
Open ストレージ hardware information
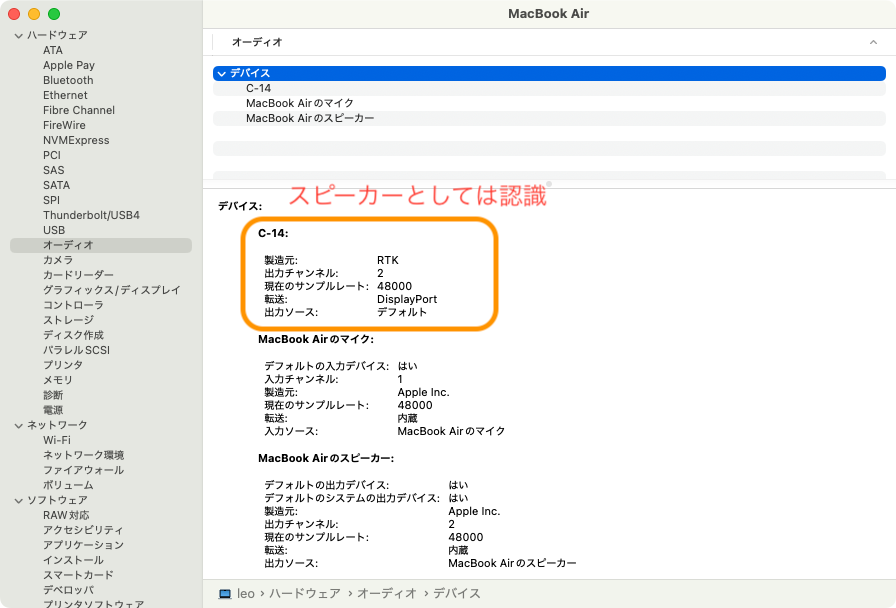click(x=68, y=320)
